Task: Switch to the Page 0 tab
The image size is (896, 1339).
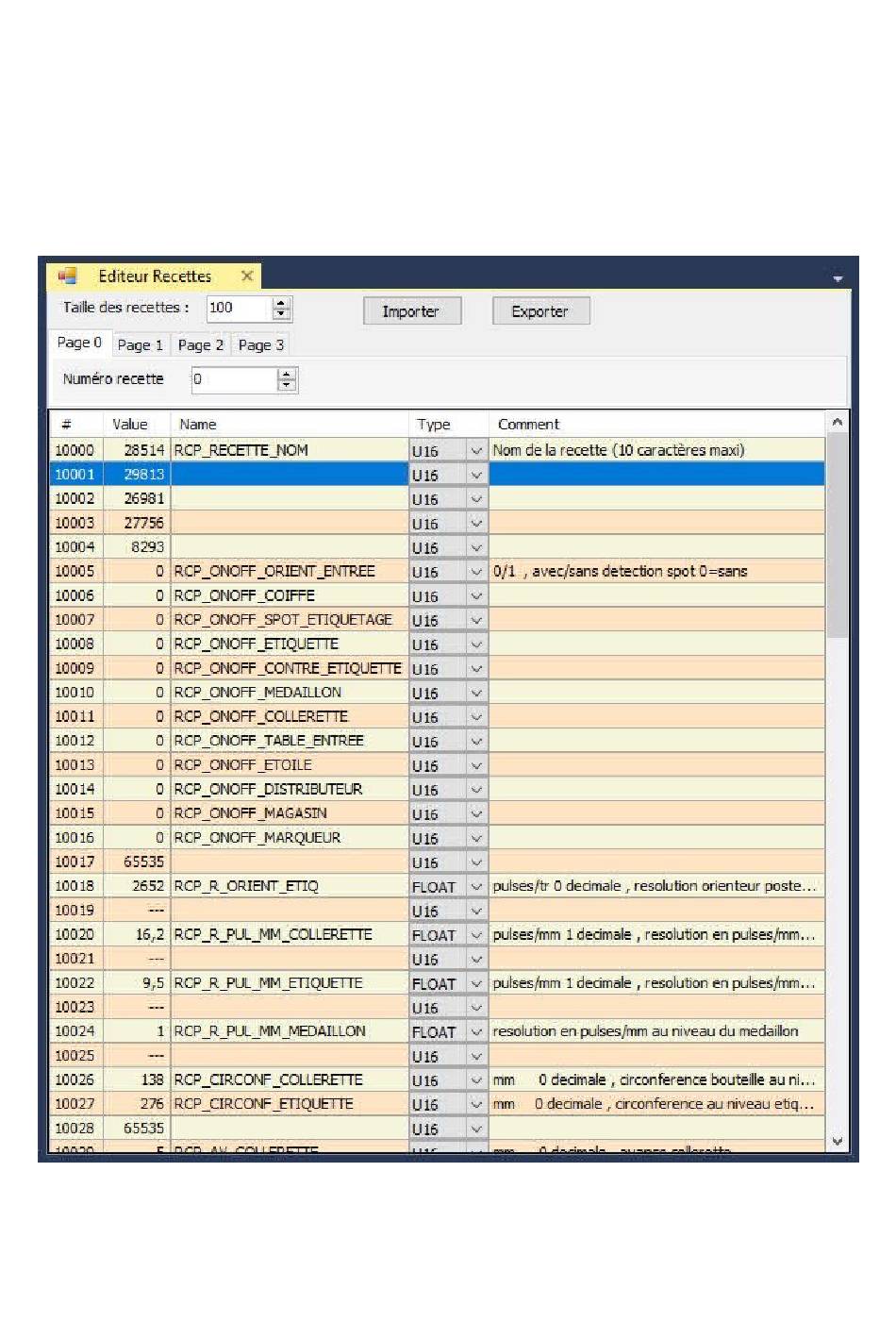Action: tap(79, 343)
